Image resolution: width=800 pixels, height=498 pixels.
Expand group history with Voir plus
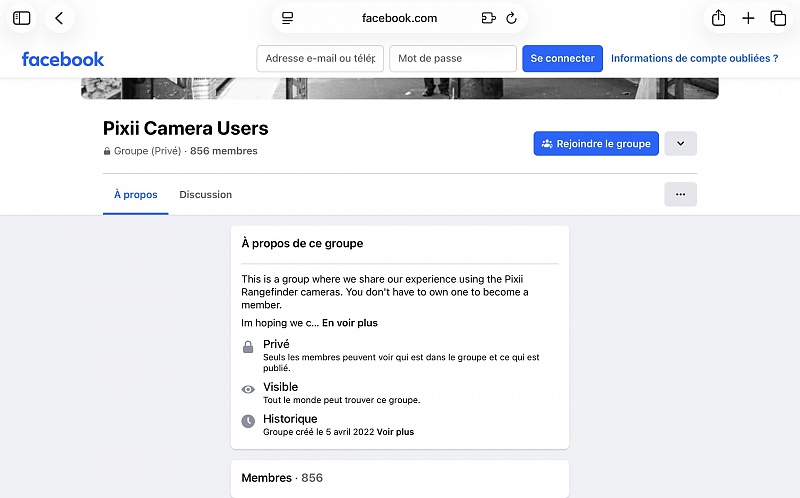396,432
